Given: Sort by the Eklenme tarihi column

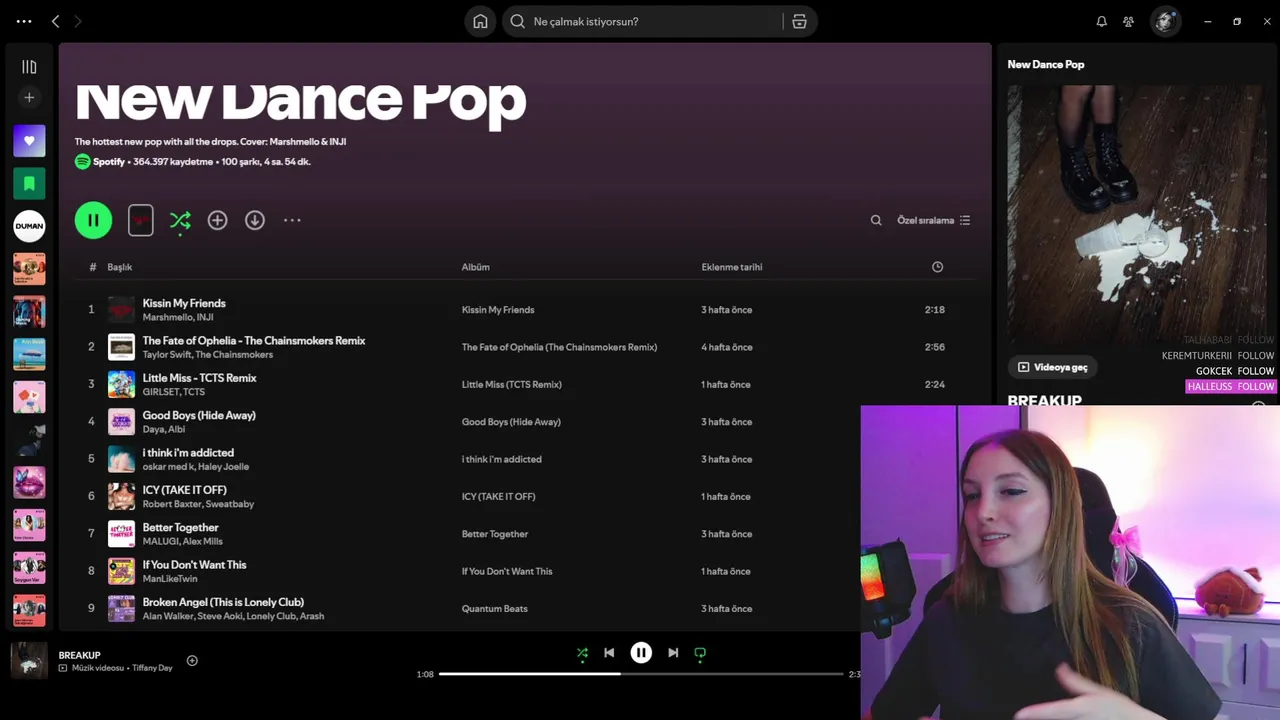Looking at the screenshot, I should point(732,267).
